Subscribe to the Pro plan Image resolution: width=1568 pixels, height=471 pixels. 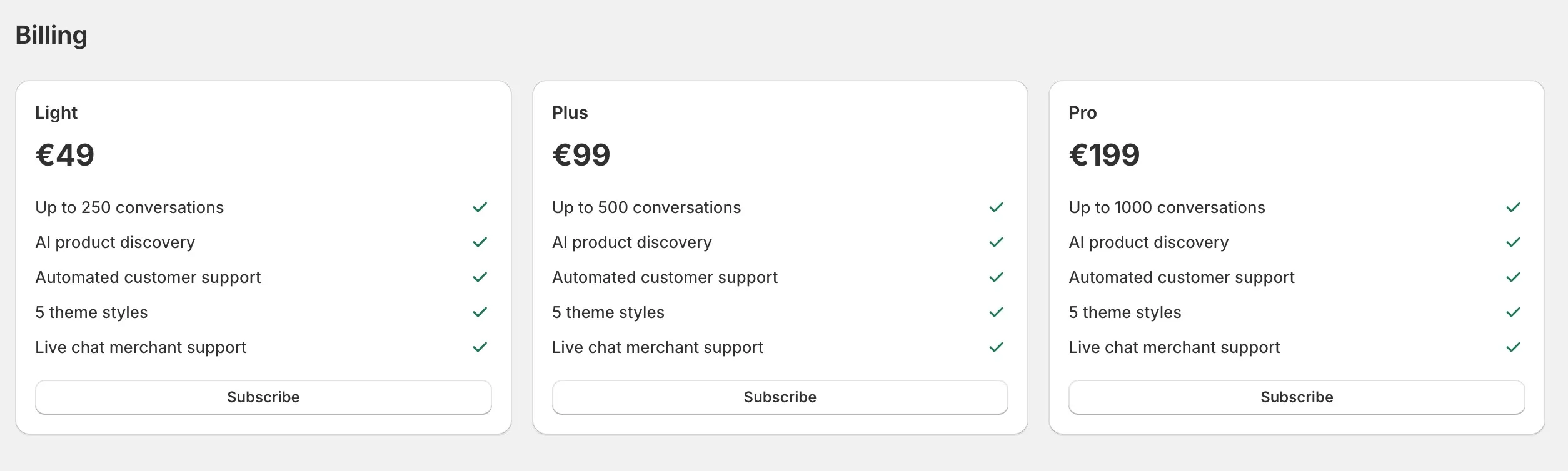tap(1297, 397)
